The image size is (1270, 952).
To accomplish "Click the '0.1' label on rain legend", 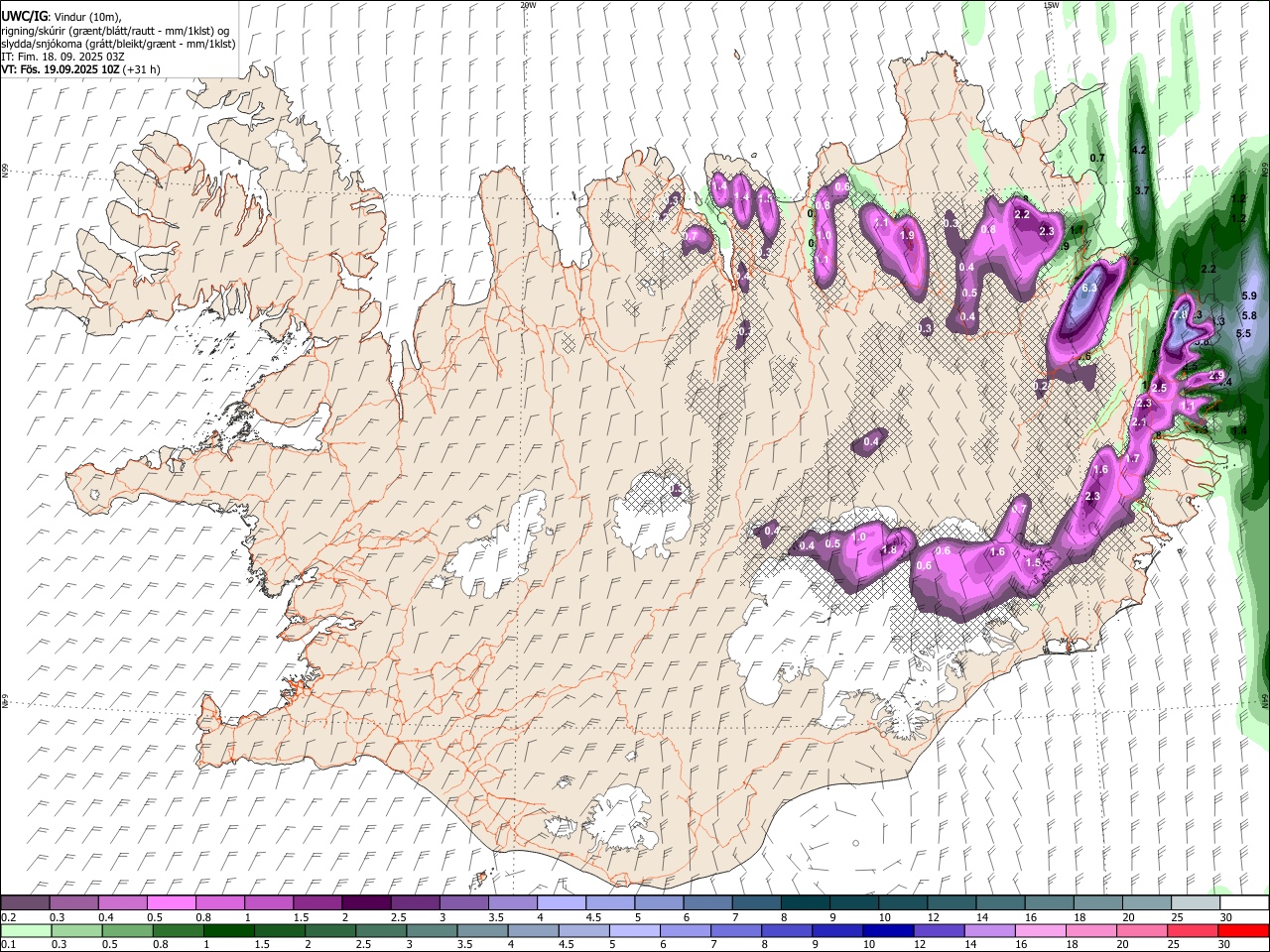I will click(9, 945).
